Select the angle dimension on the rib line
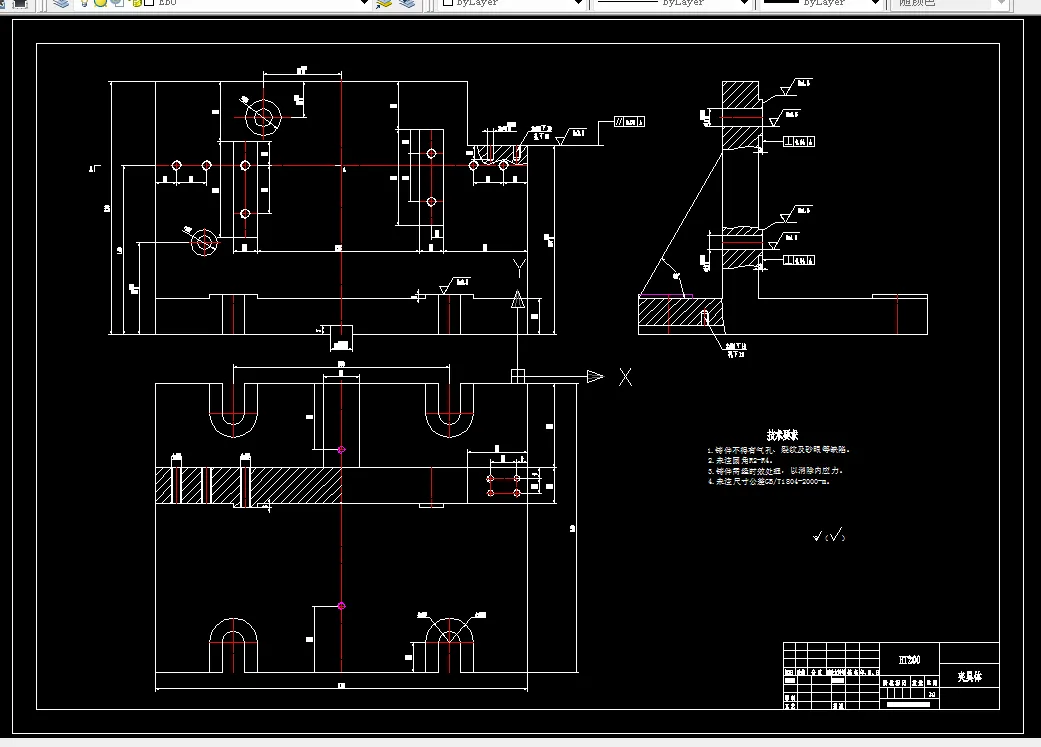Image resolution: width=1041 pixels, height=747 pixels. [677, 275]
